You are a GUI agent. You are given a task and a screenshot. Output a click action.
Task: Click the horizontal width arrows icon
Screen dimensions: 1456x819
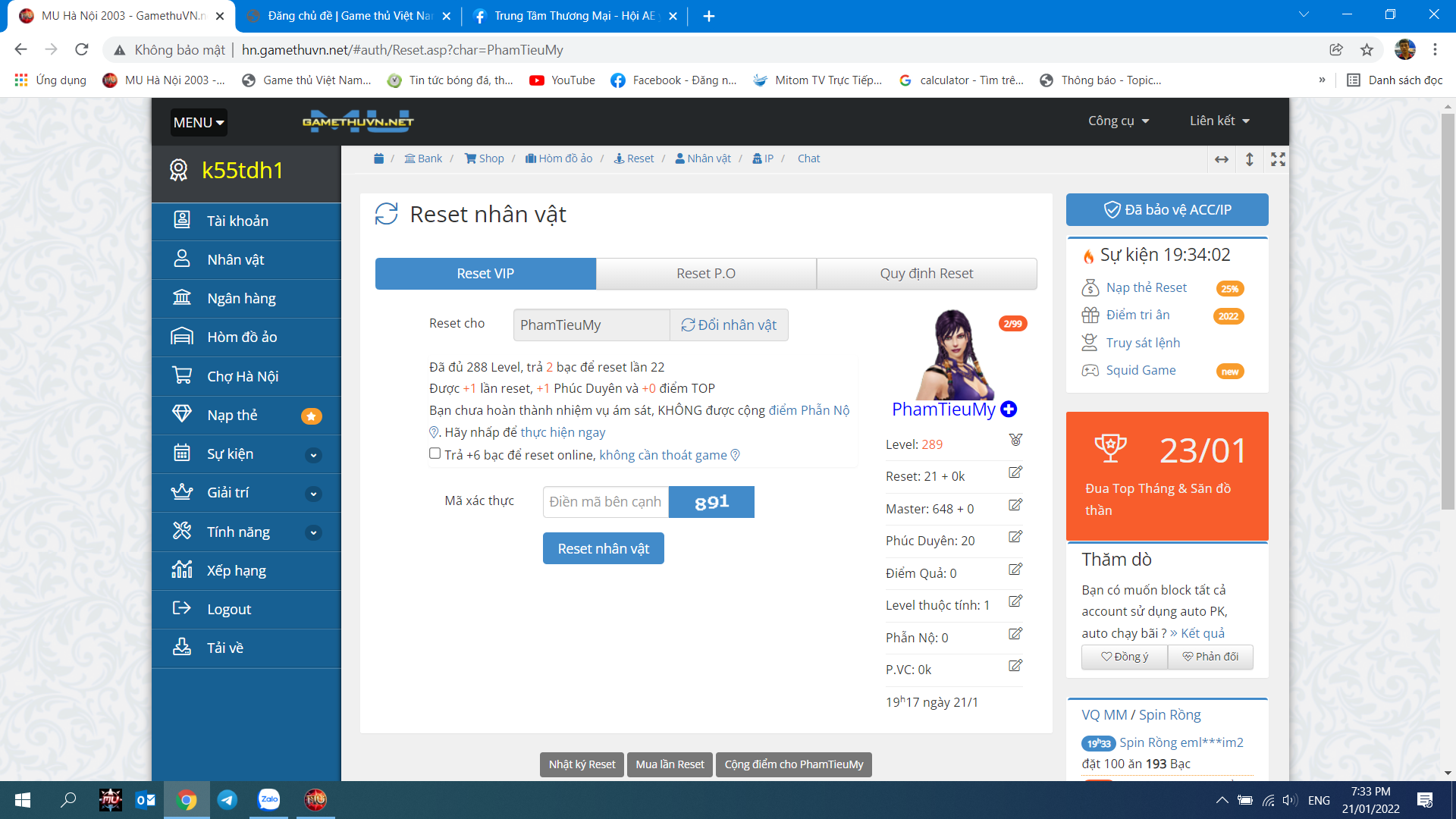click(1222, 159)
